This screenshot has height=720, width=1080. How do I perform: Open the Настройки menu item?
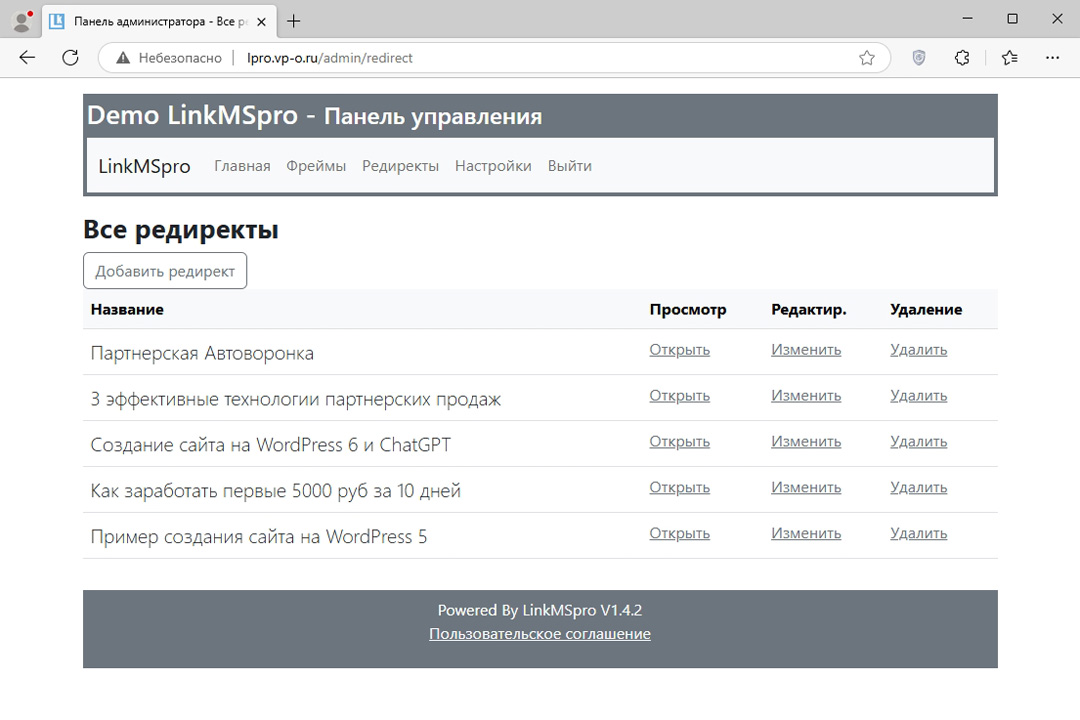tap(493, 166)
